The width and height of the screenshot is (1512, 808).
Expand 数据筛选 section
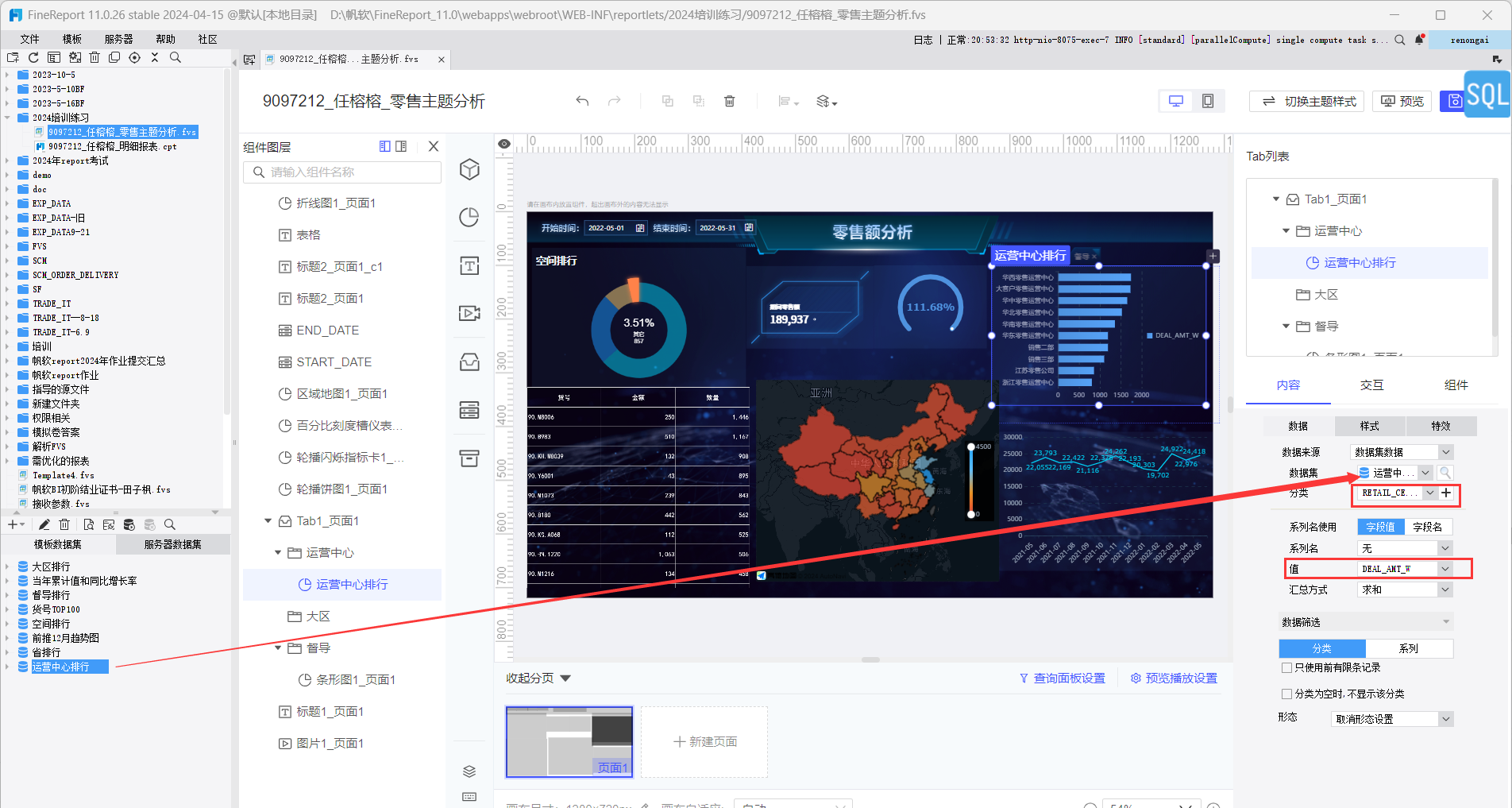(1445, 622)
